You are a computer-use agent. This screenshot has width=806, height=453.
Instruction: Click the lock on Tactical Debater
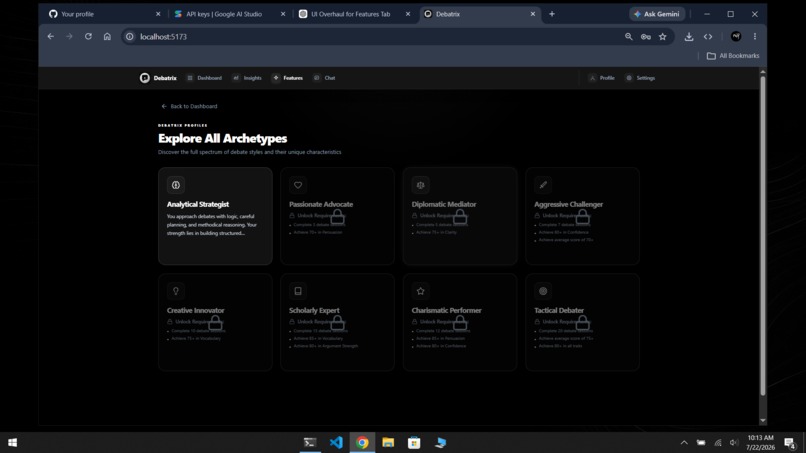click(582, 323)
